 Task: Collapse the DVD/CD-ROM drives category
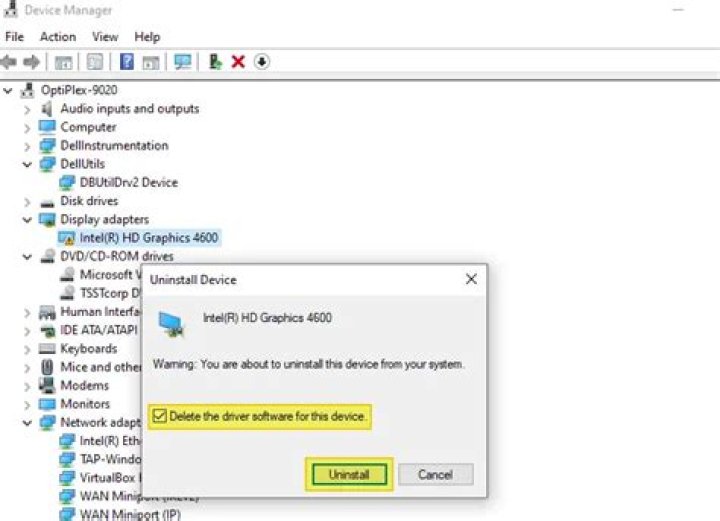coord(27,257)
